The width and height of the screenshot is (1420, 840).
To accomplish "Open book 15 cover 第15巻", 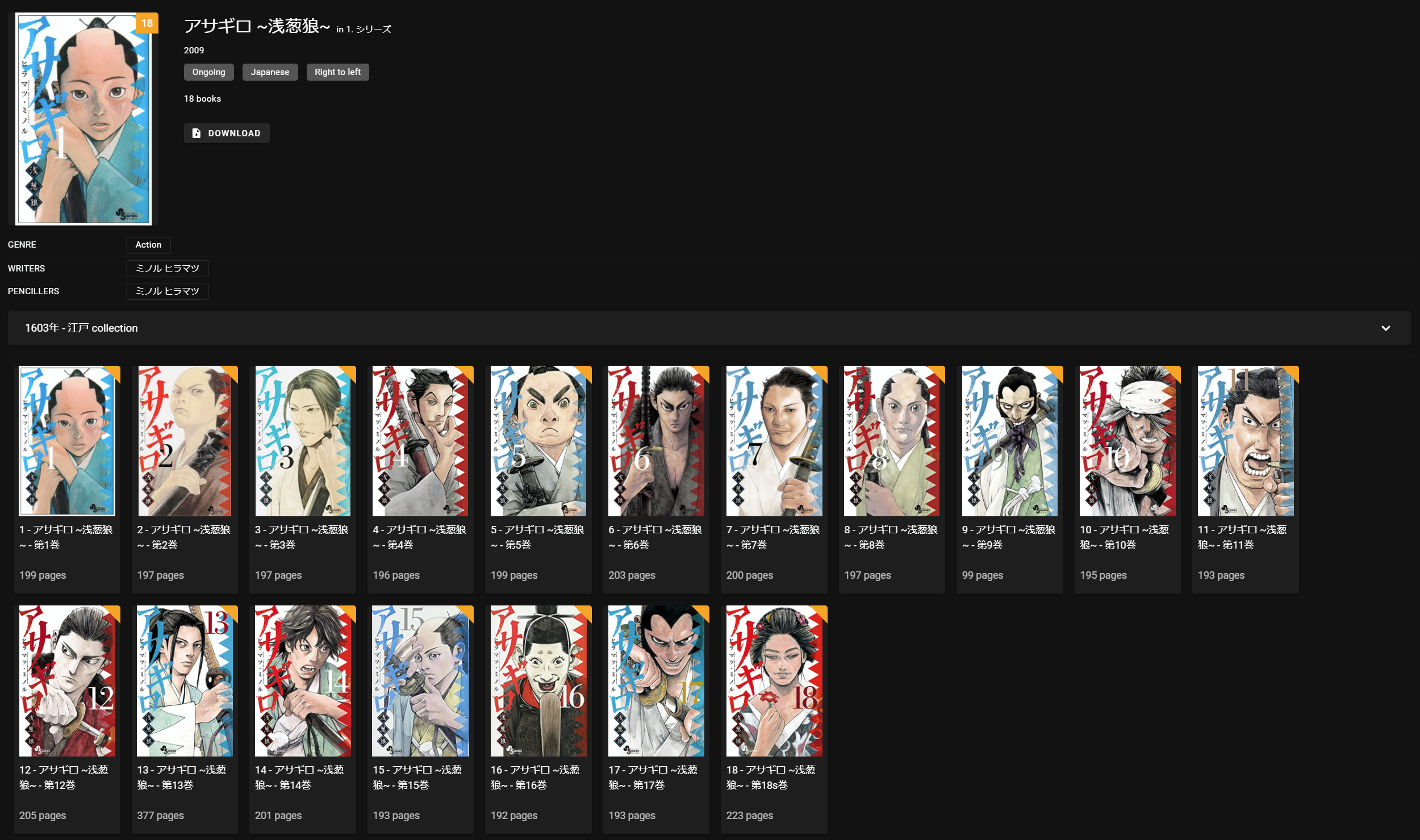I will pyautogui.click(x=420, y=681).
